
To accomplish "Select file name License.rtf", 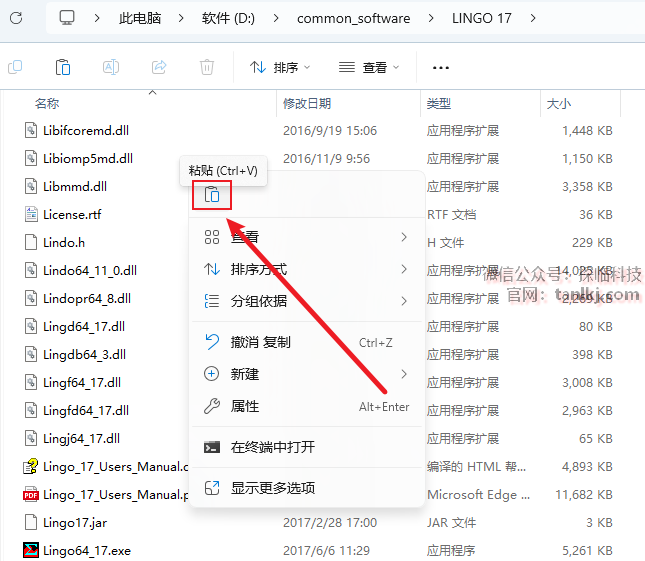I will click(x=72, y=214).
